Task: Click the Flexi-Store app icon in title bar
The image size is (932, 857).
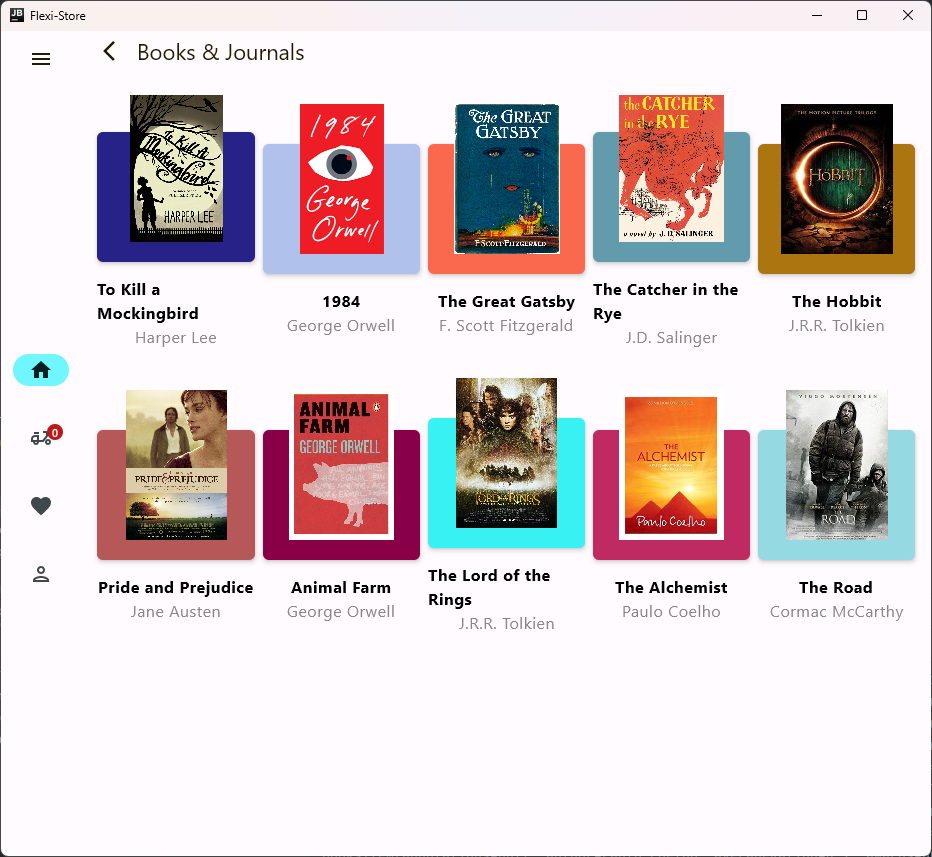Action: point(16,15)
